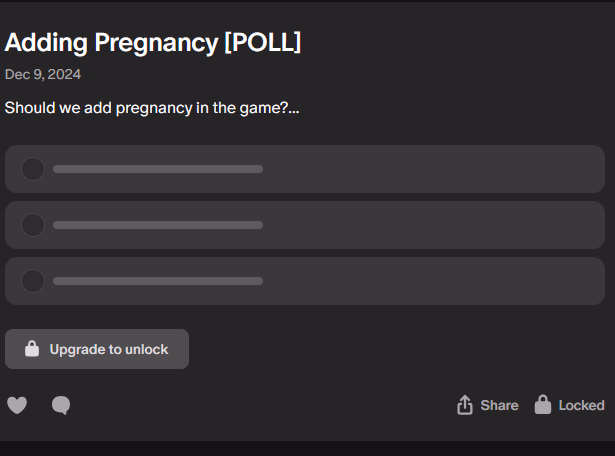Like the post with the heart icon

pos(17,405)
